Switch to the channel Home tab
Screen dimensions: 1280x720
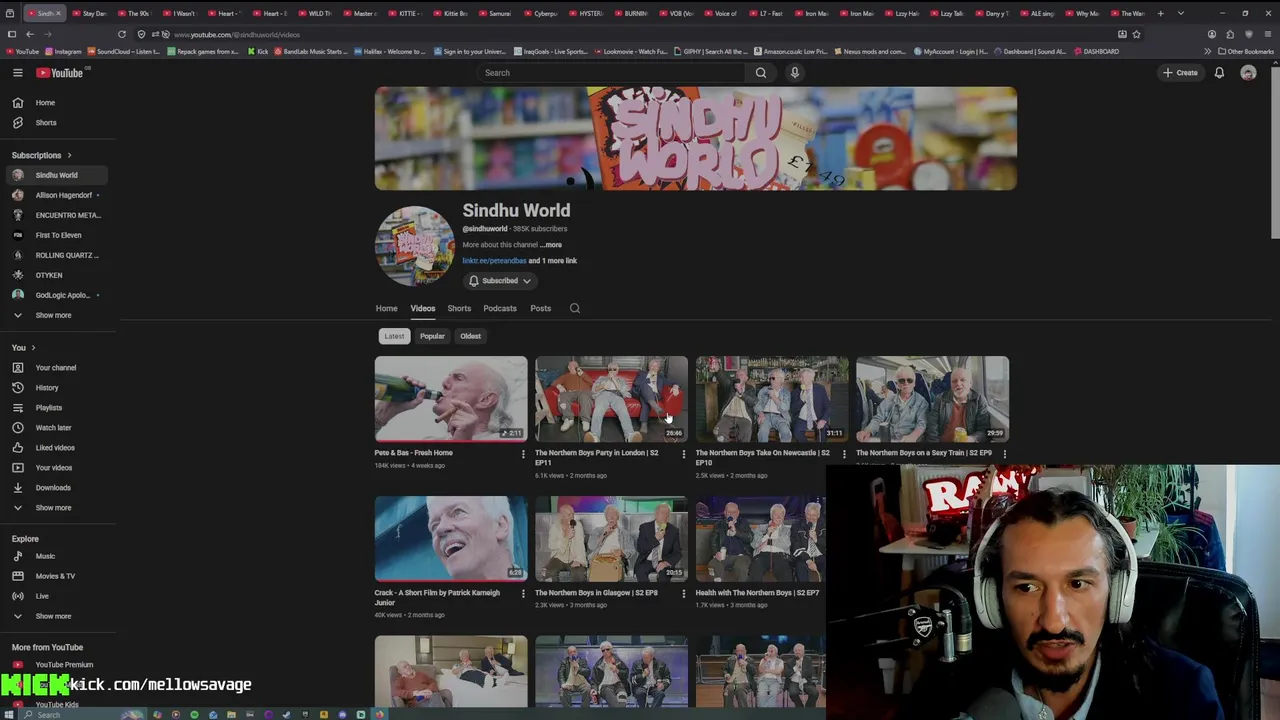pos(386,308)
